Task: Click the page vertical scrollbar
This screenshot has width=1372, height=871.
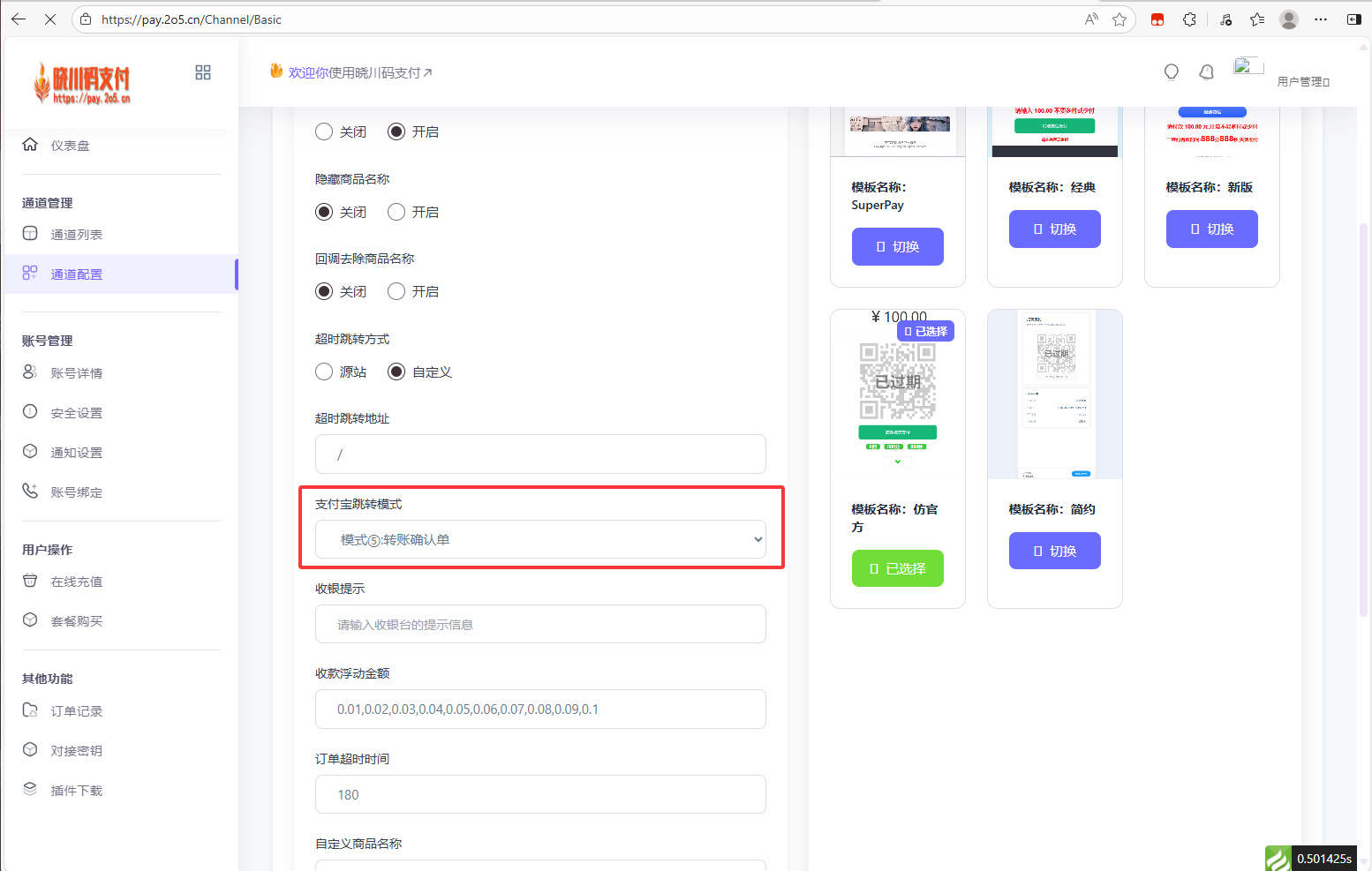Action: pyautogui.click(x=1364, y=419)
